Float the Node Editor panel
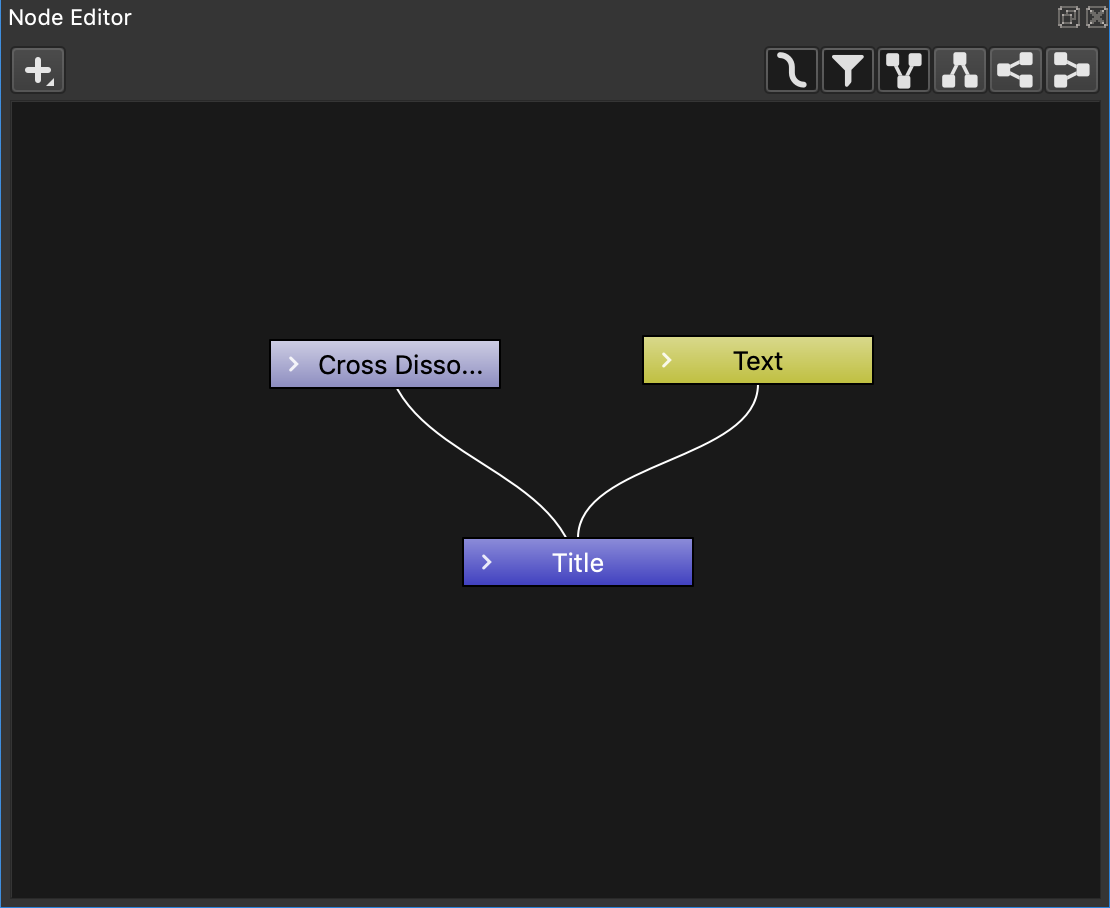Screen dimensions: 1110x908 tap(1068, 17)
